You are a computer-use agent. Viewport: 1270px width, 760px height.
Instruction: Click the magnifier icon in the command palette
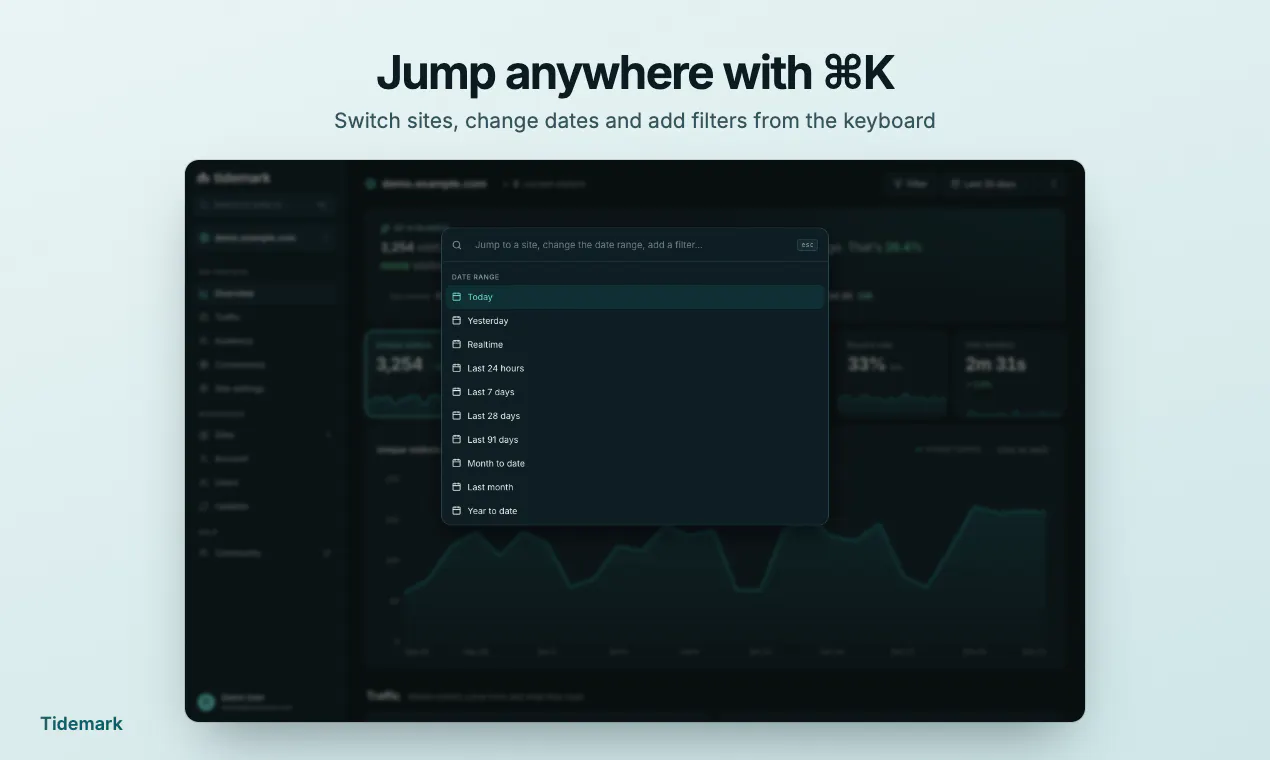pyautogui.click(x=457, y=245)
